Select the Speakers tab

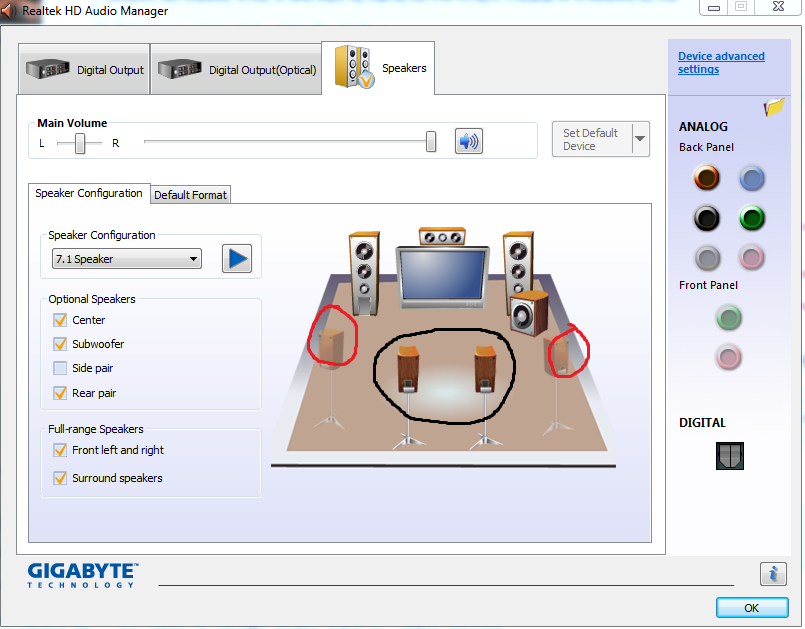tap(378, 68)
